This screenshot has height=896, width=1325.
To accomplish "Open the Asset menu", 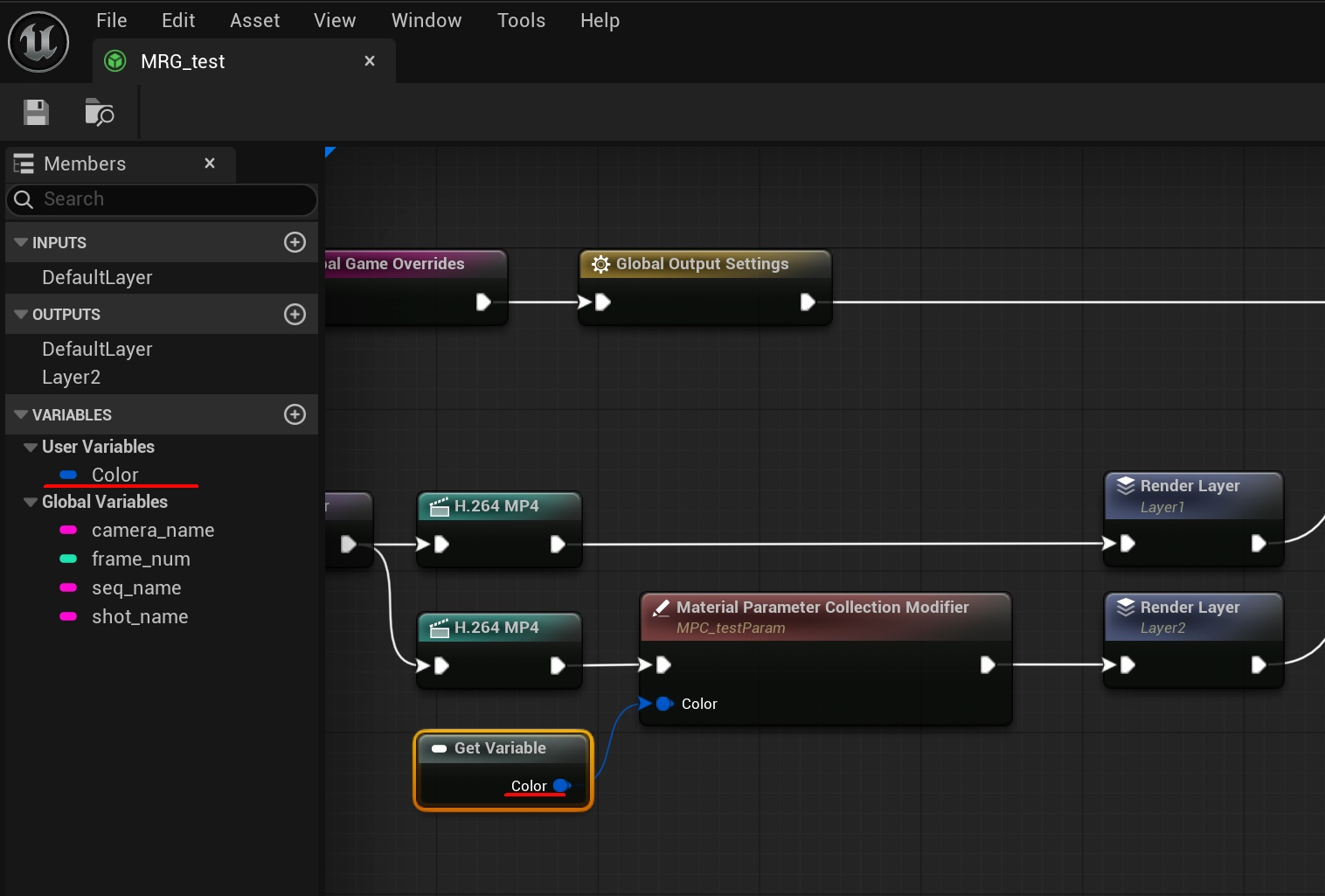I will coord(254,20).
